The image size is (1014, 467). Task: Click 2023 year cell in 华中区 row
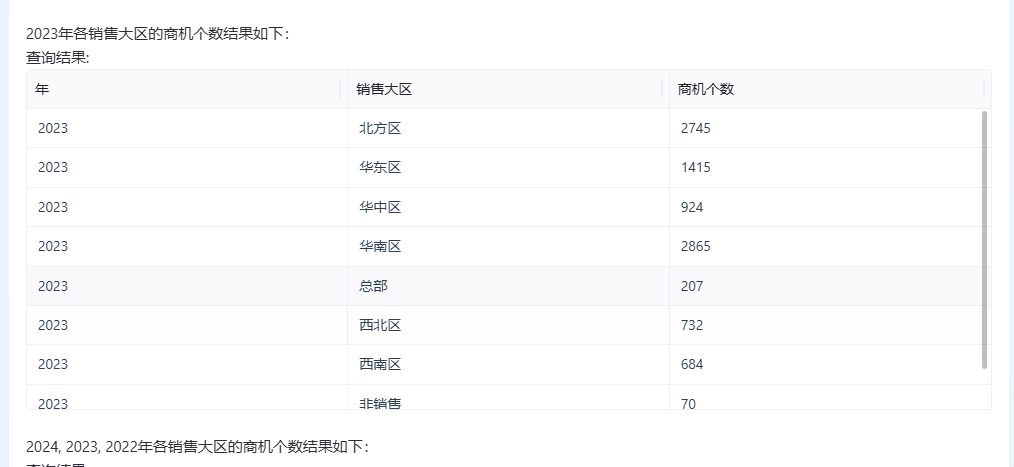pos(187,207)
